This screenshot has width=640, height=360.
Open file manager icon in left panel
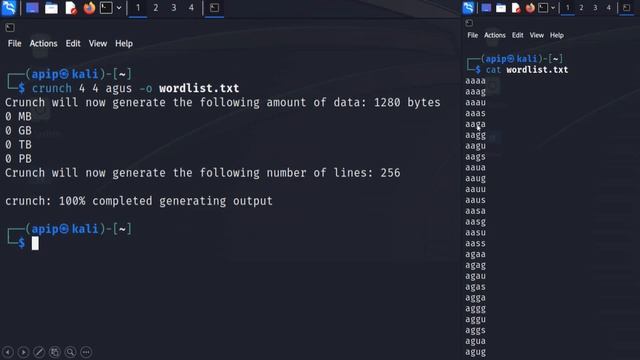pos(51,8)
